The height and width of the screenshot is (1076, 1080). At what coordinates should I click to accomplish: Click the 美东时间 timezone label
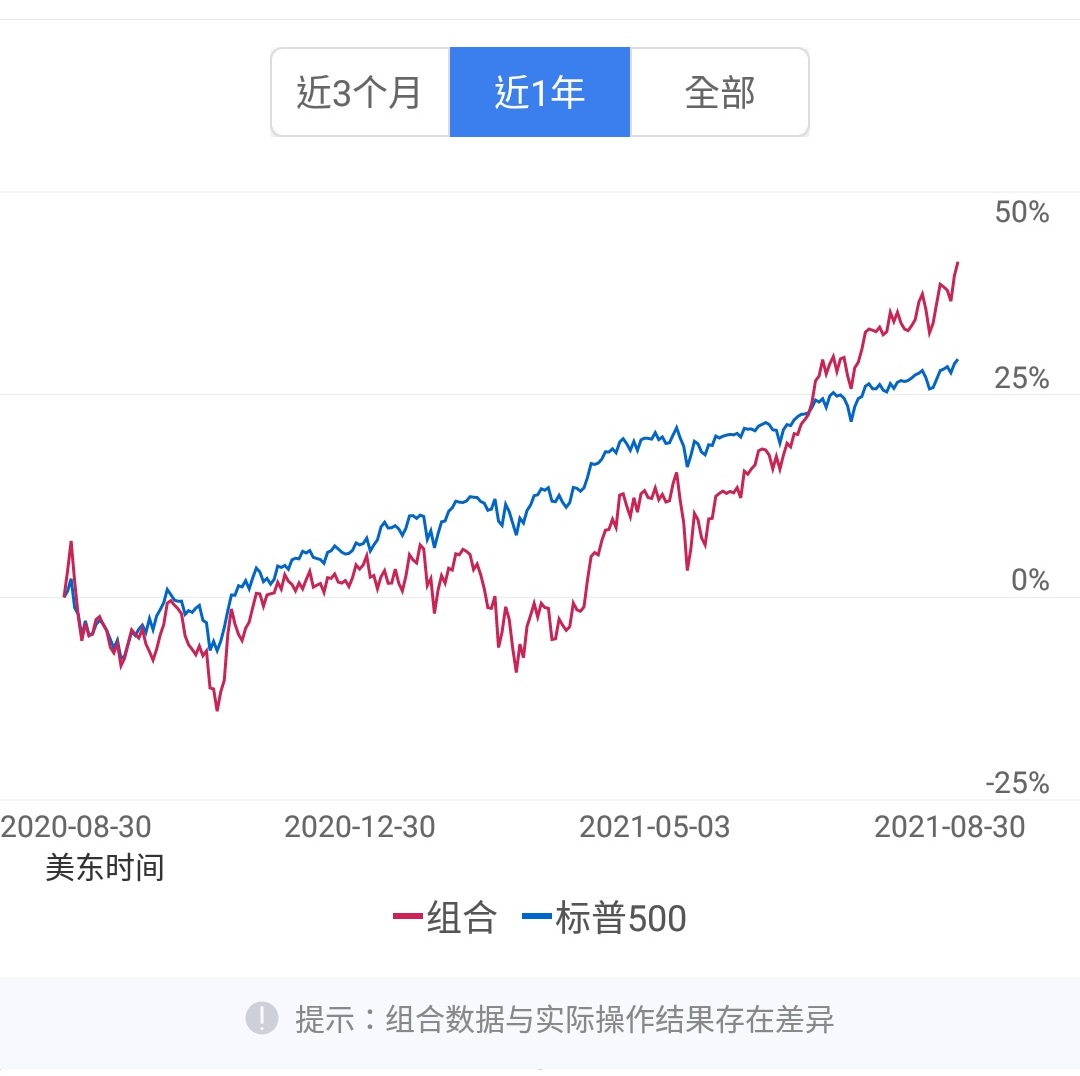(104, 867)
